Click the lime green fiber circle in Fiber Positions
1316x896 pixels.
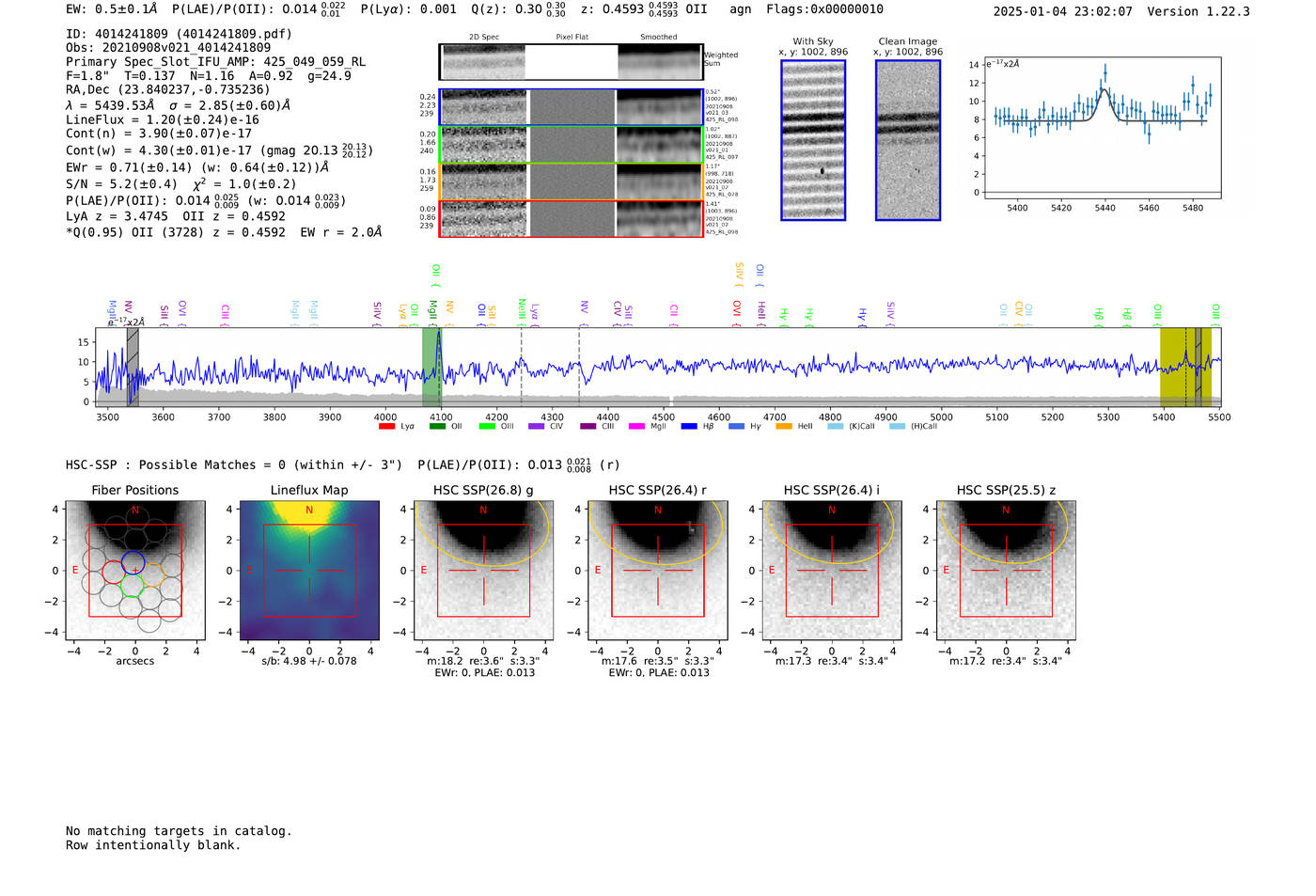(132, 586)
